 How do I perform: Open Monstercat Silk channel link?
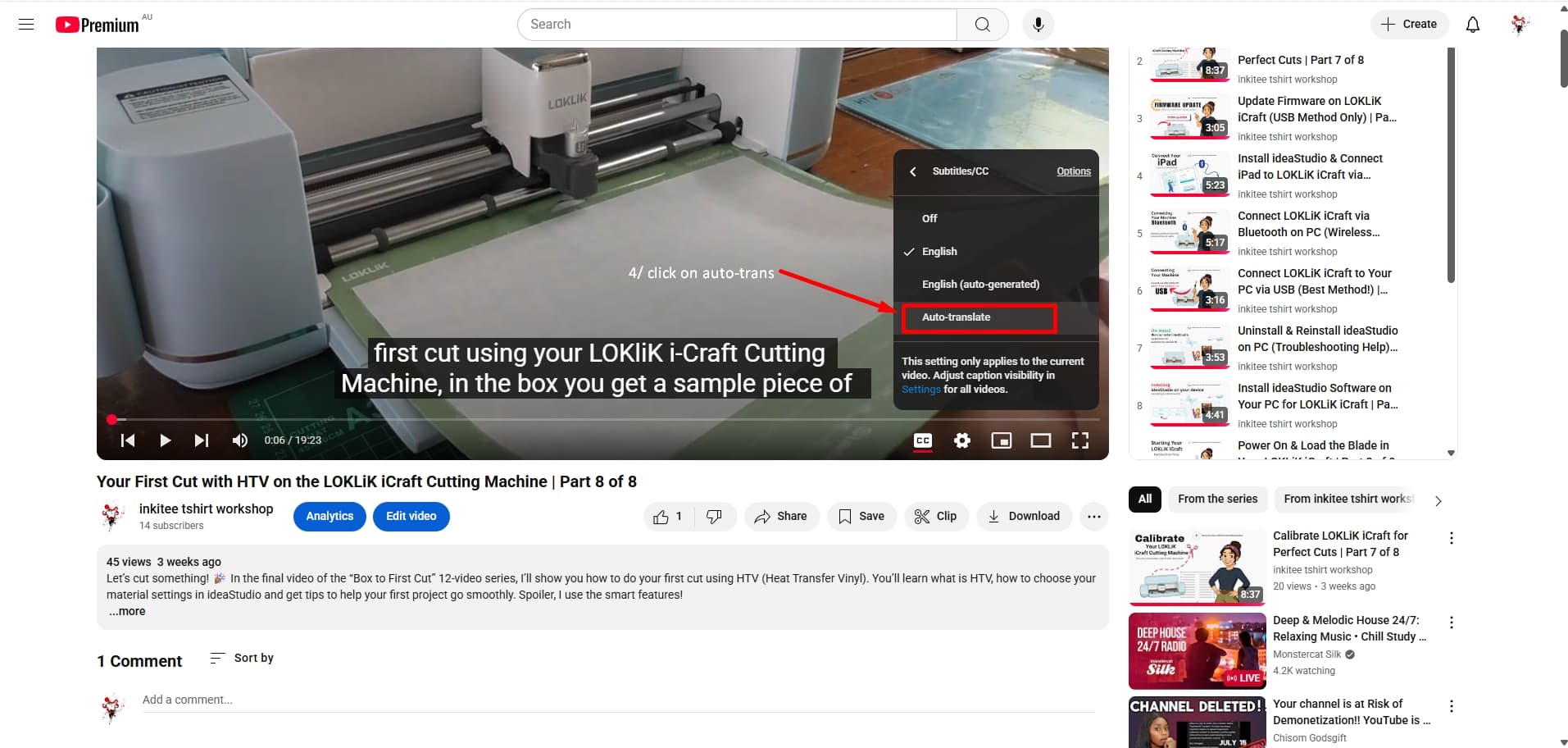coord(1307,654)
